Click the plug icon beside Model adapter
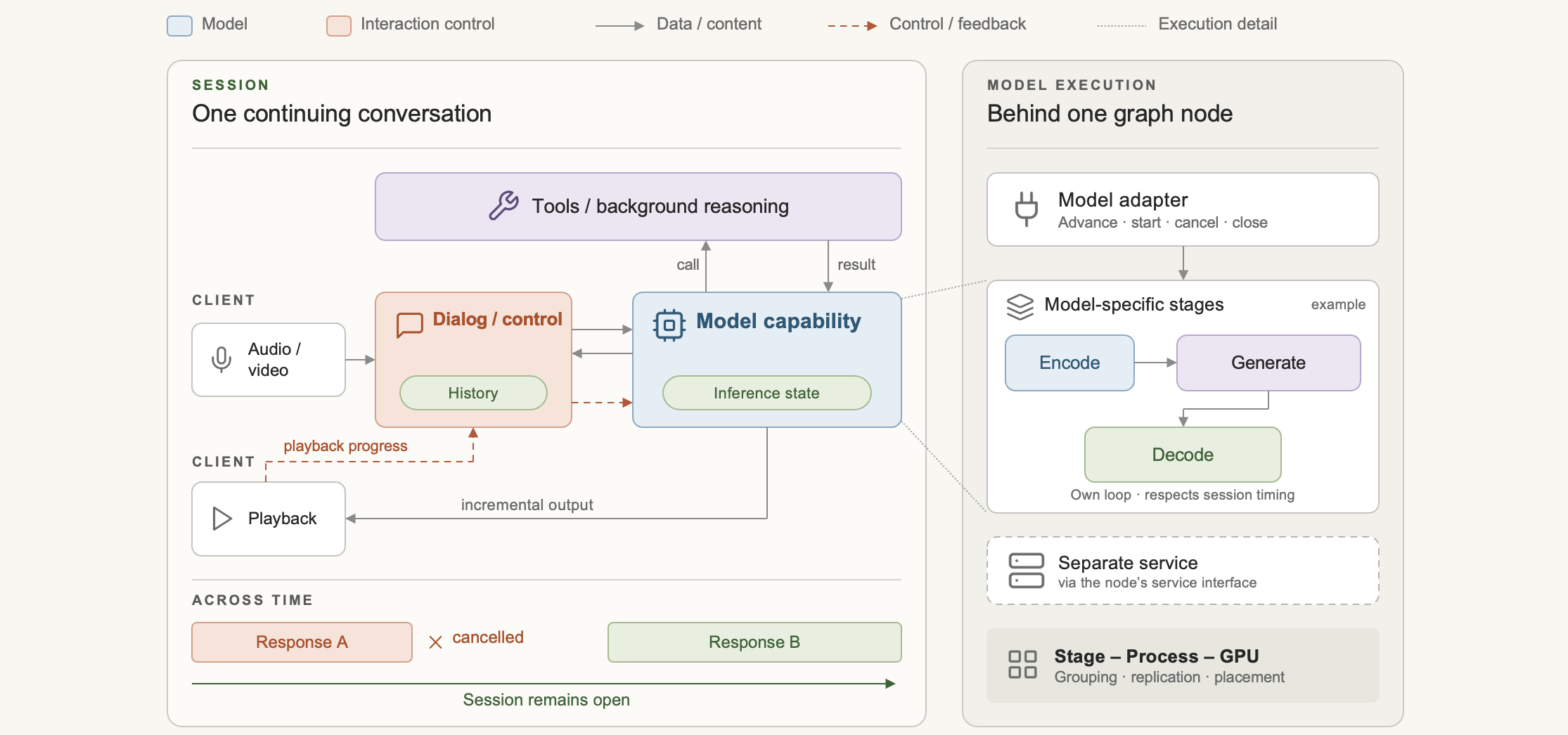The image size is (1568, 735). 1026,209
